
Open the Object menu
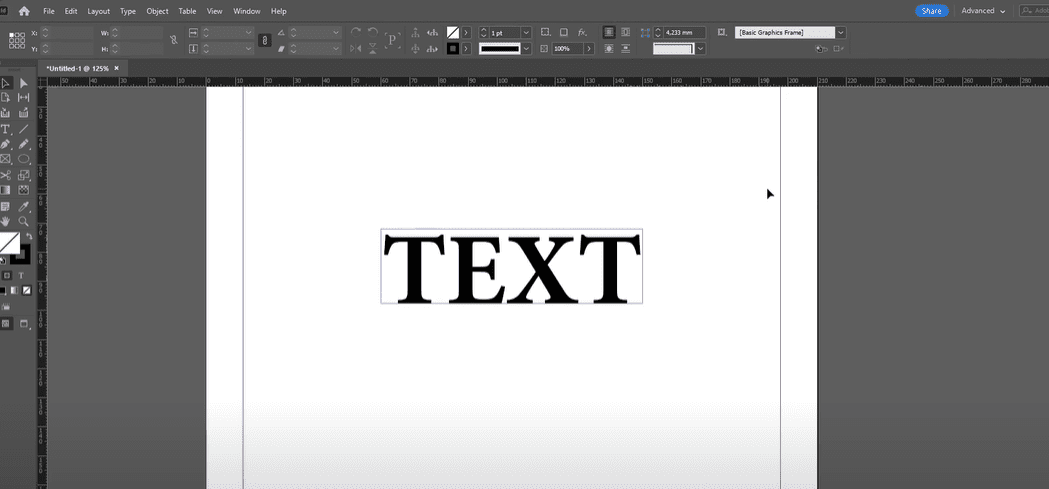pos(157,11)
